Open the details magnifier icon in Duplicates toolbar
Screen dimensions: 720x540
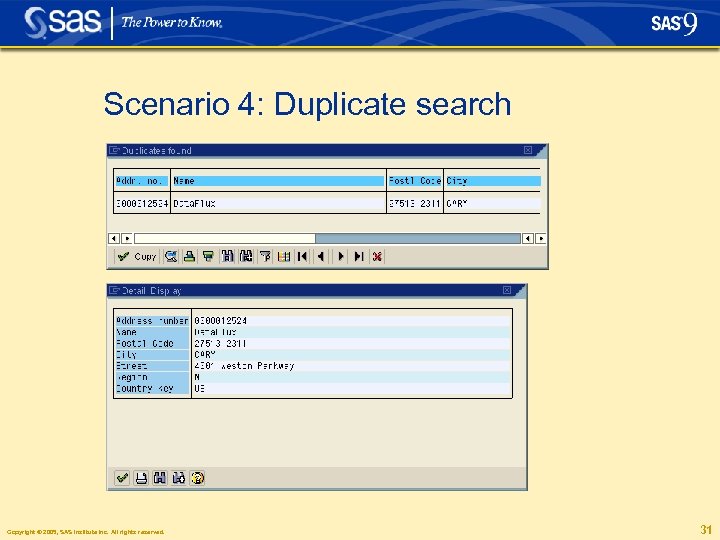point(171,256)
